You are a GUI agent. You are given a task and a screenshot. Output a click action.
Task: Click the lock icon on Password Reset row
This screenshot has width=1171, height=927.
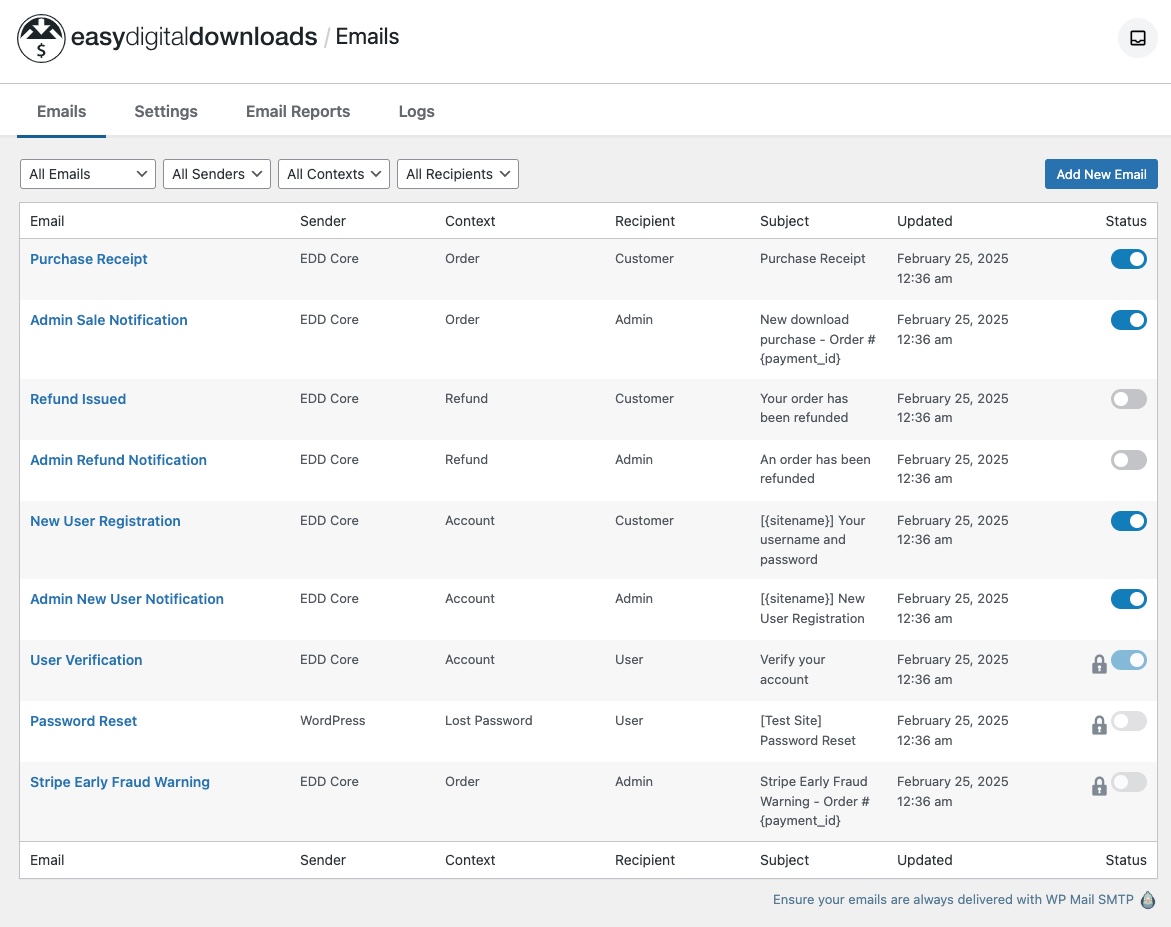click(1099, 725)
